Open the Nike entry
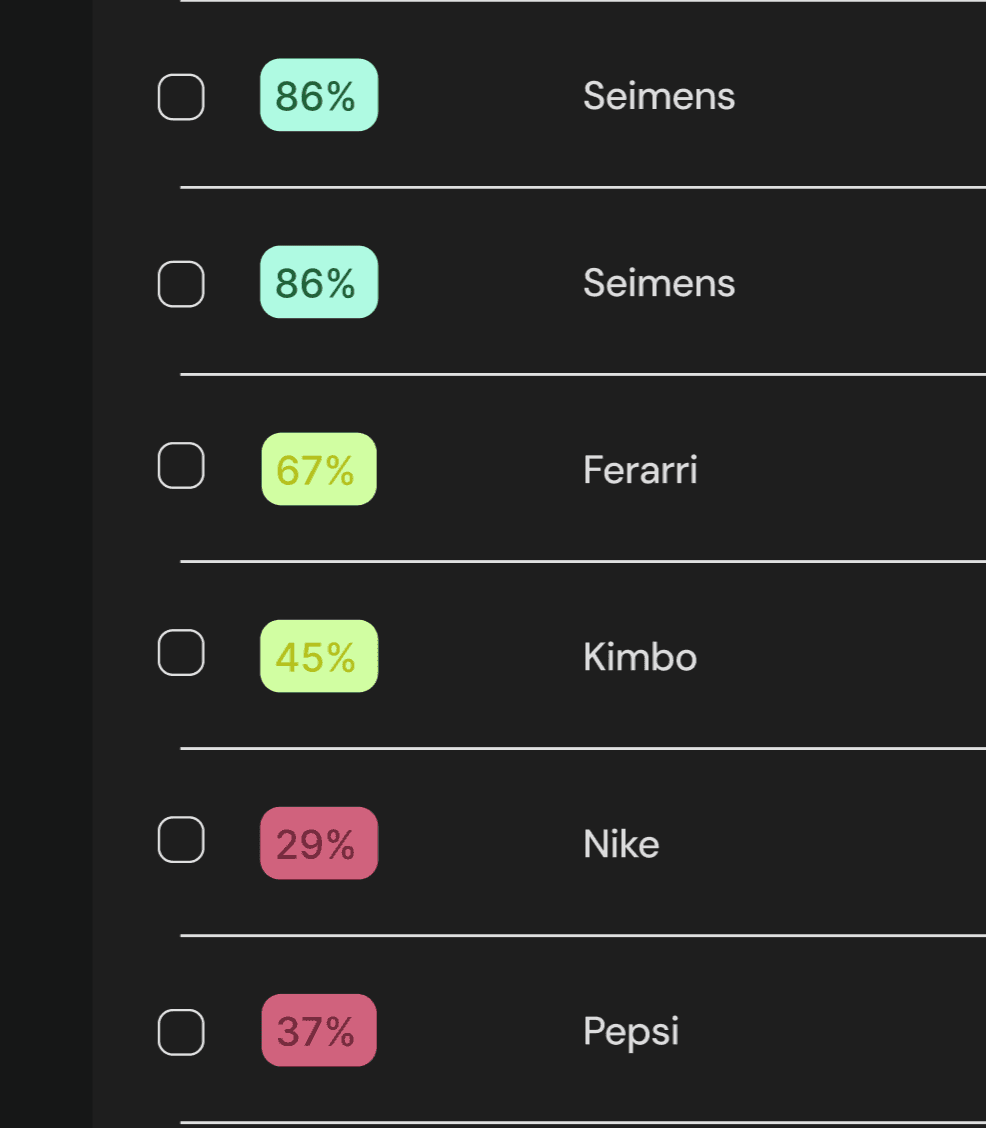 pyautogui.click(x=621, y=844)
